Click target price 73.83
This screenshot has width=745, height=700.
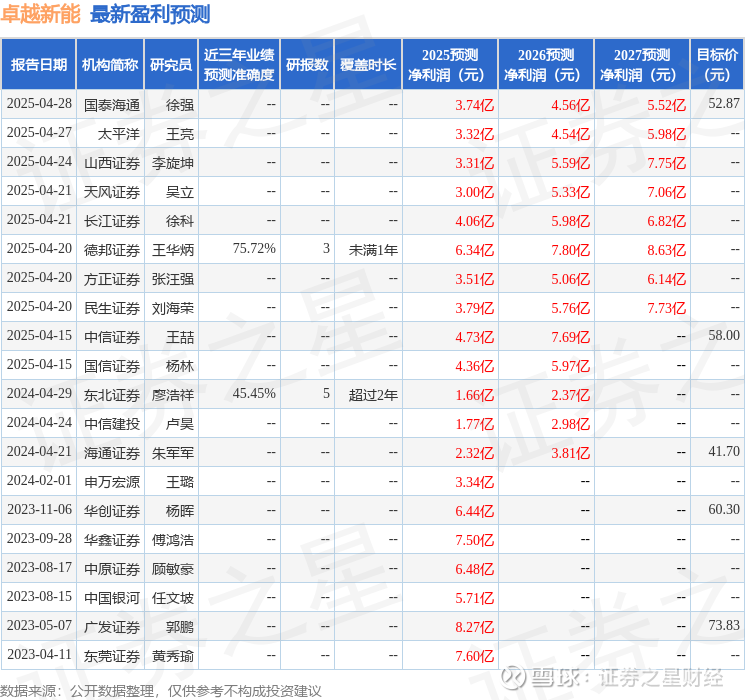(x=724, y=625)
